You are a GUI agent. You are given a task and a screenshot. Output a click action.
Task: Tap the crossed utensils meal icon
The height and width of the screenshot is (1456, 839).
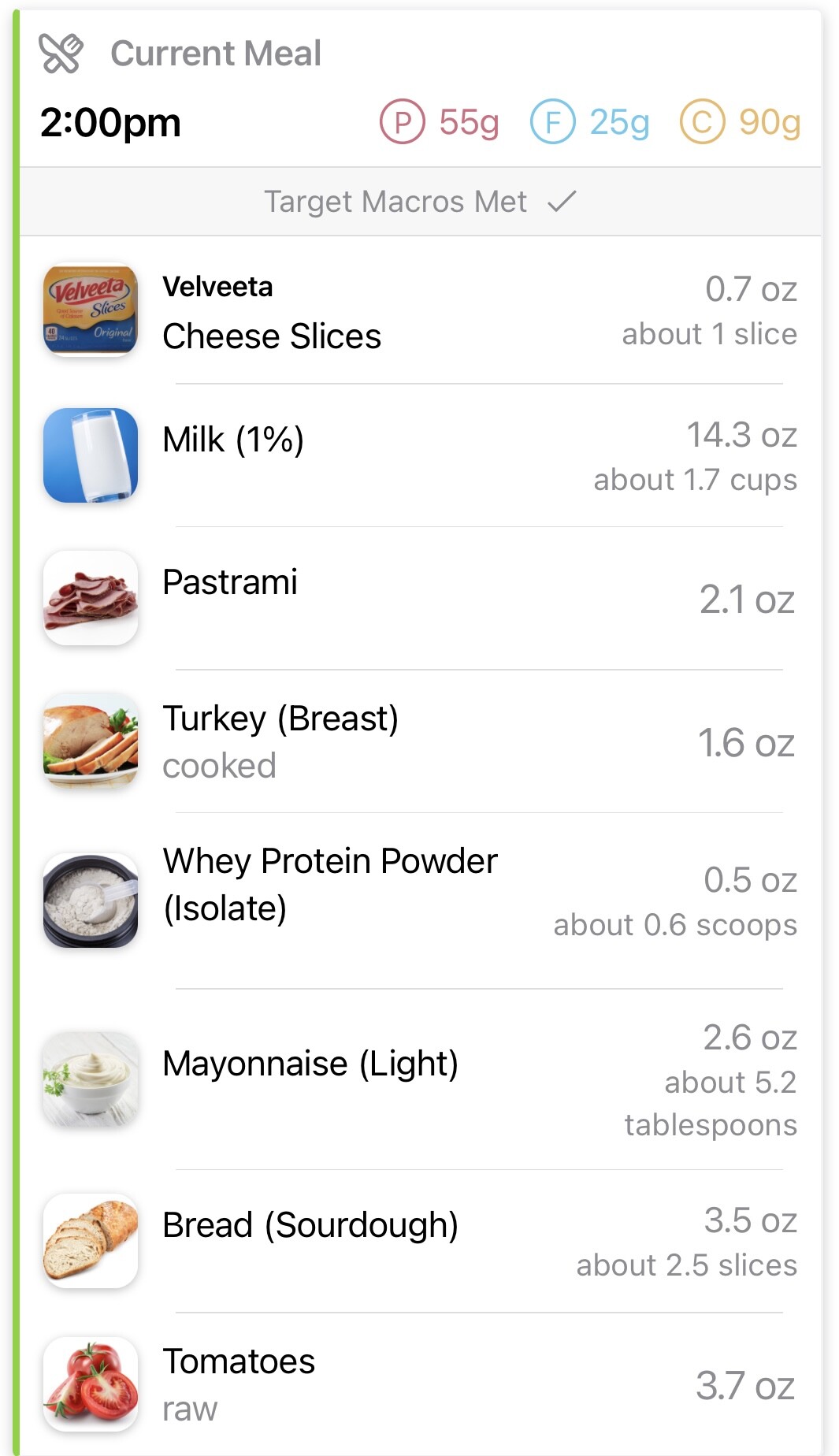coord(61,54)
